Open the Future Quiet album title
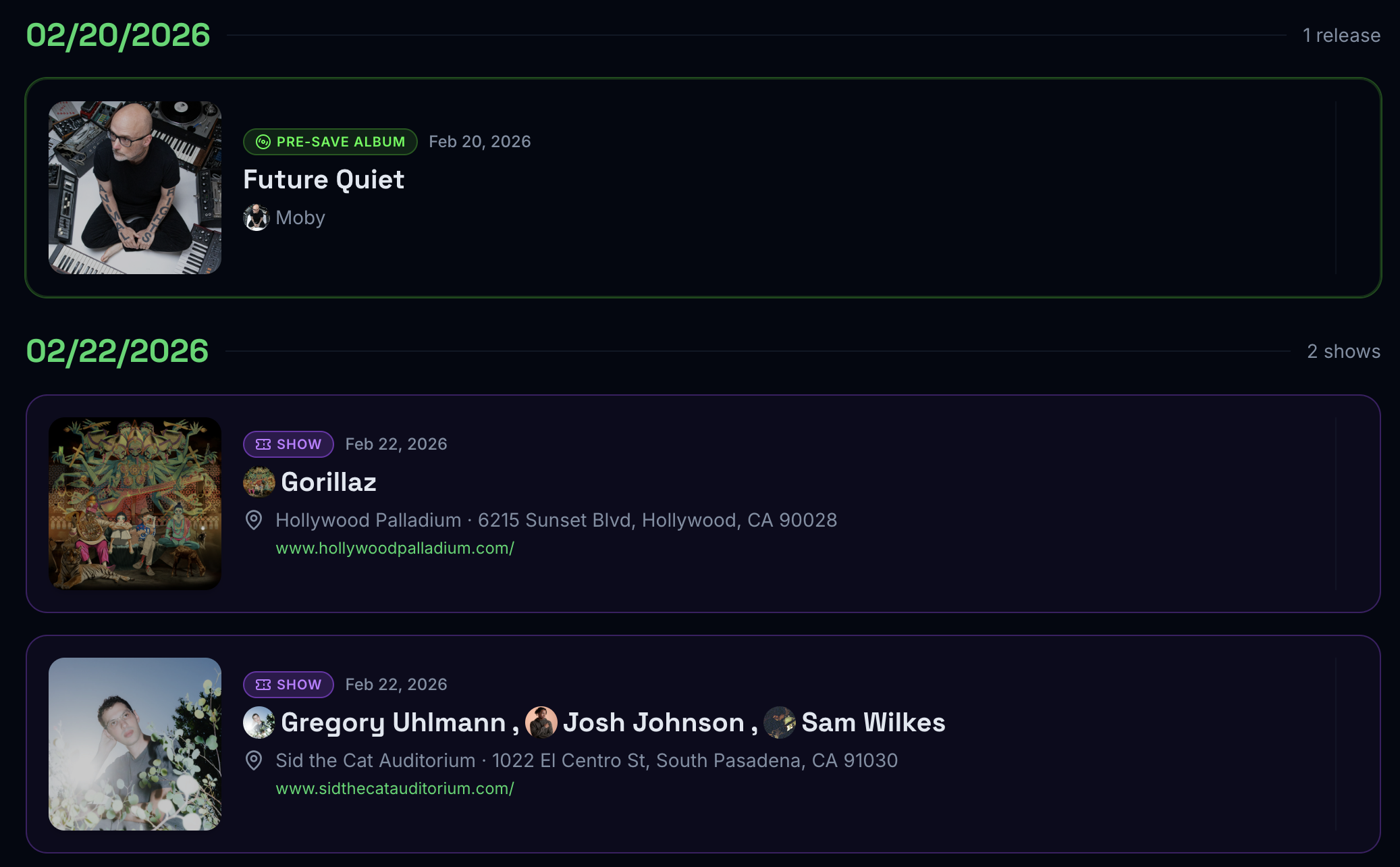This screenshot has width=1400, height=867. (x=323, y=180)
